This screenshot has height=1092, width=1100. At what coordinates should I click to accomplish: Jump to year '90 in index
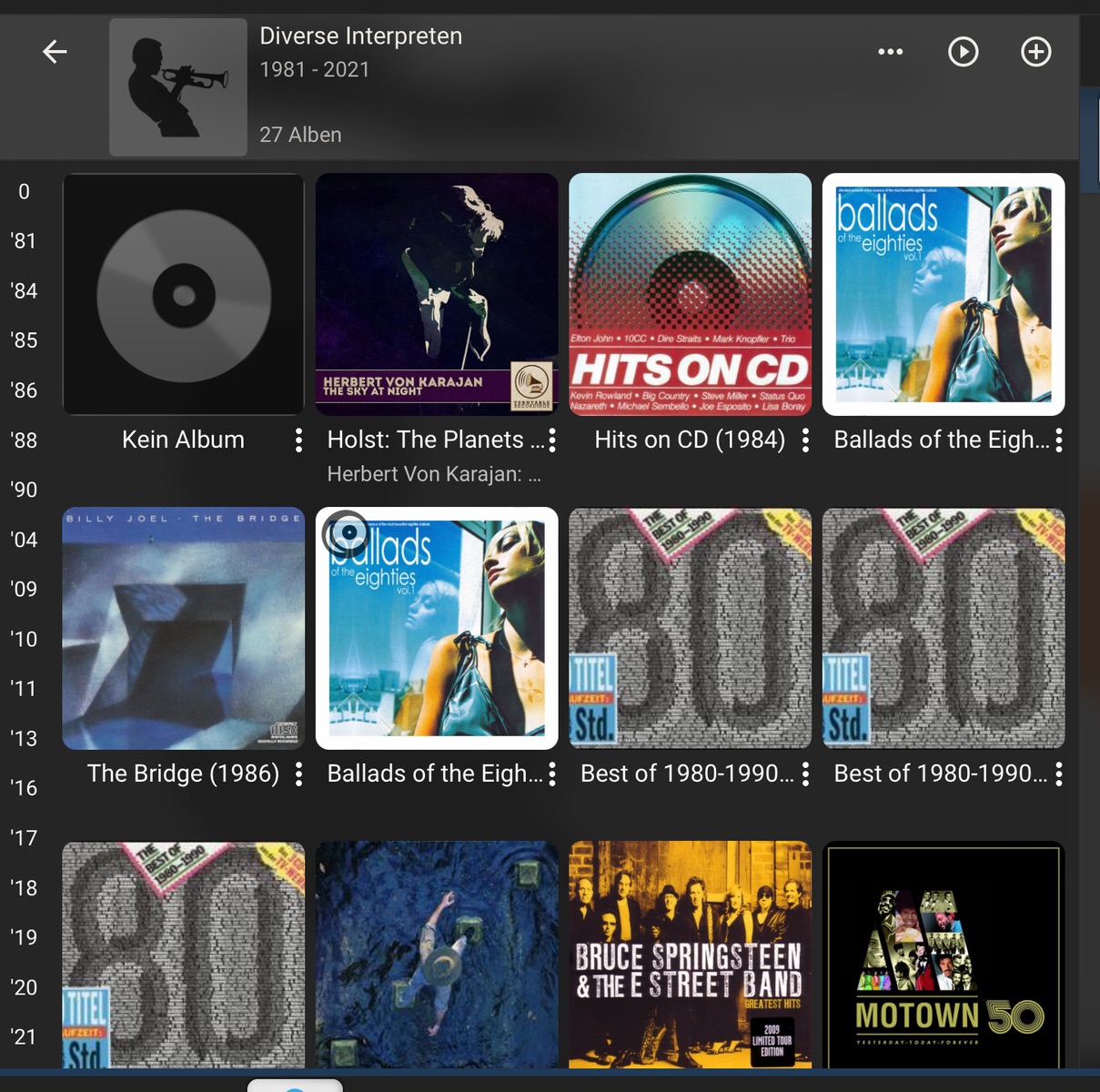point(24,490)
